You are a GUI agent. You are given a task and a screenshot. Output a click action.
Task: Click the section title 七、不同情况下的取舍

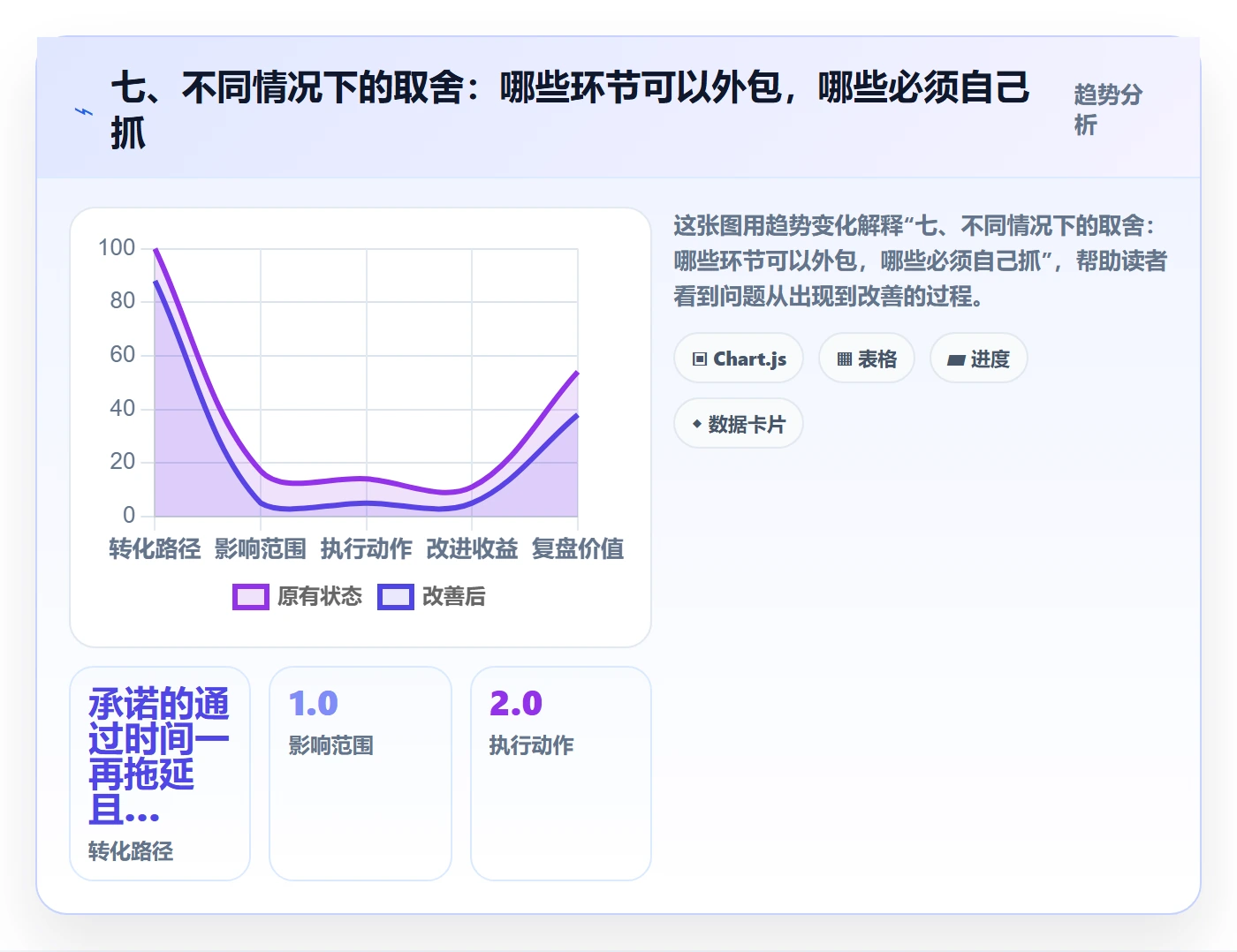pos(571,110)
